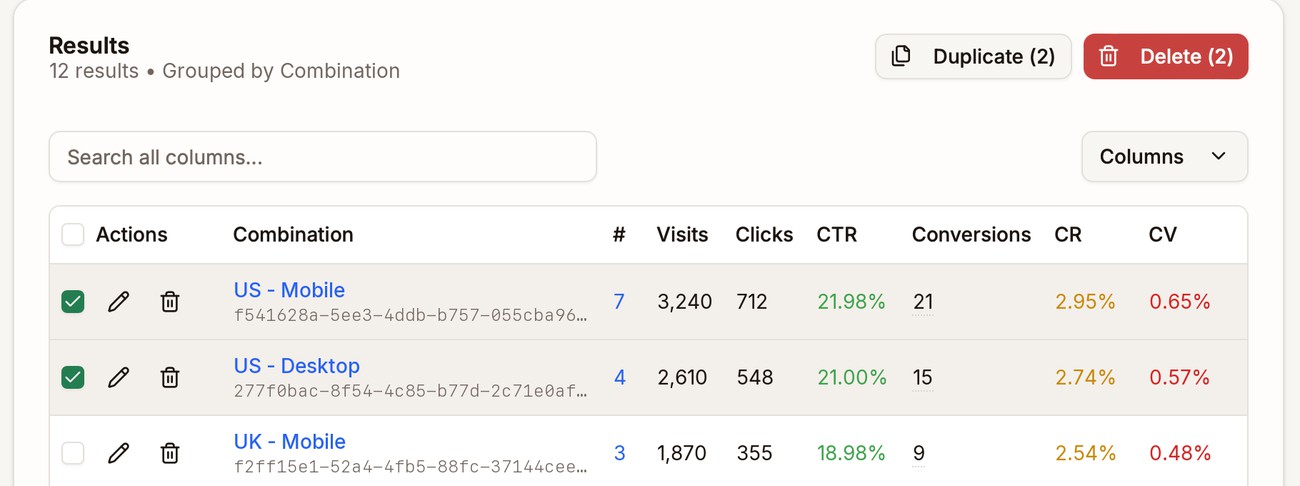Image resolution: width=1300 pixels, height=486 pixels.
Task: Edit the UK - Mobile combination
Action: click(118, 453)
